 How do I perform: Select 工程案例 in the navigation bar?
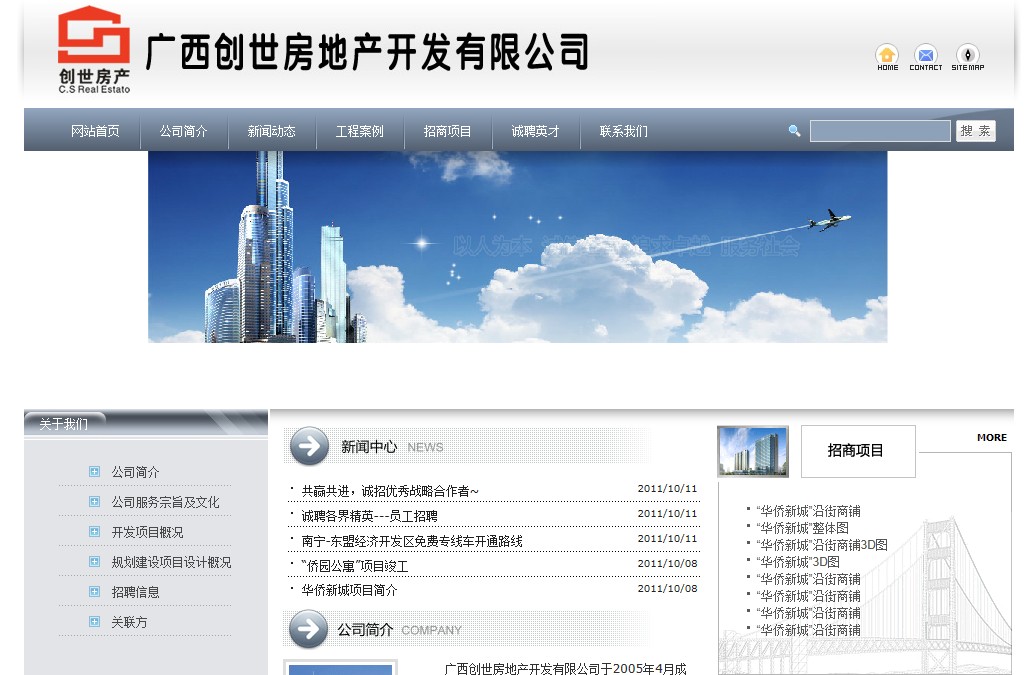[359, 131]
